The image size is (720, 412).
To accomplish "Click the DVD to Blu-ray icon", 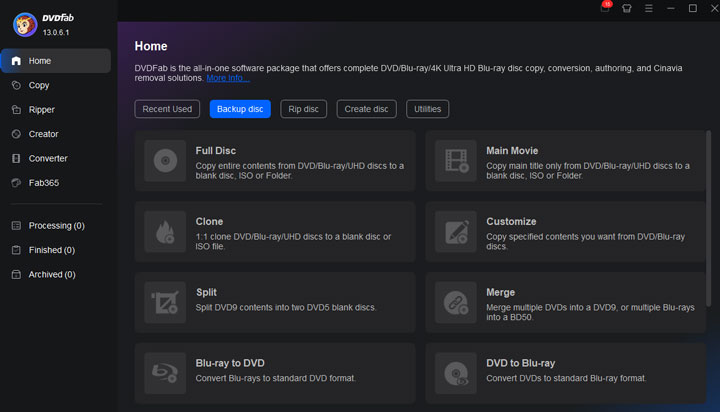I will (x=456, y=373).
